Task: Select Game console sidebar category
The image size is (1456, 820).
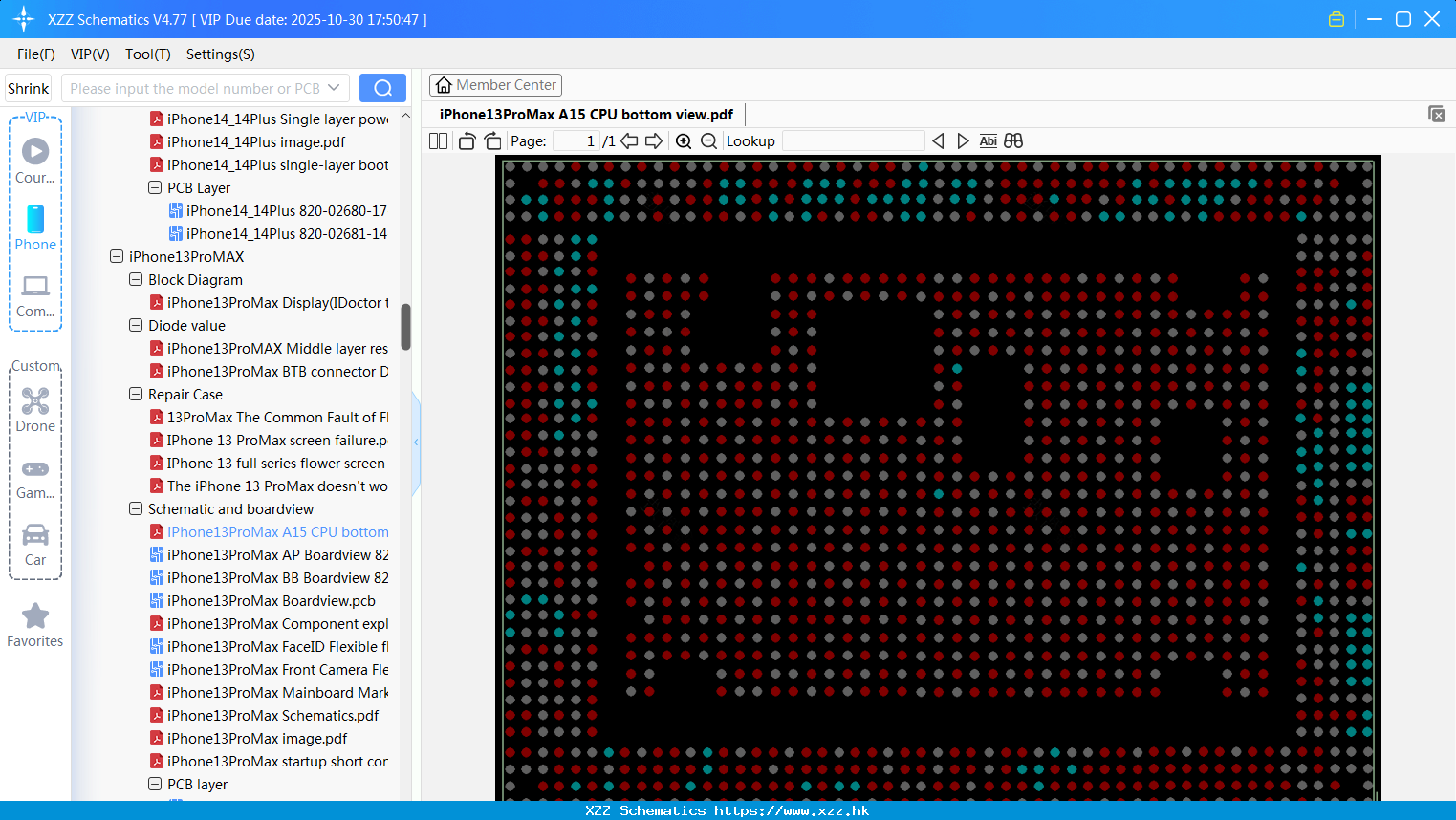Action: pos(35,479)
